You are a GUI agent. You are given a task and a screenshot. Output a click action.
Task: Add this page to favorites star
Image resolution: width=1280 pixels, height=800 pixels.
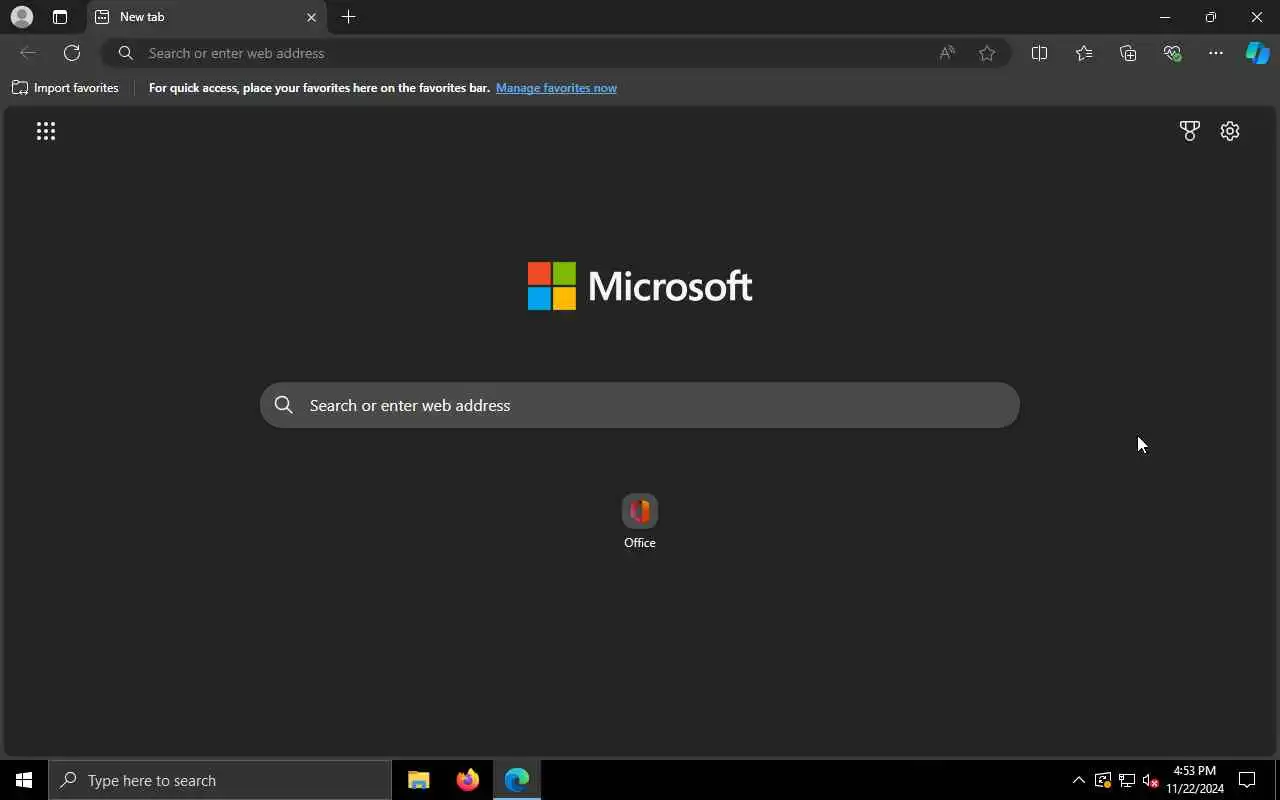click(x=987, y=53)
